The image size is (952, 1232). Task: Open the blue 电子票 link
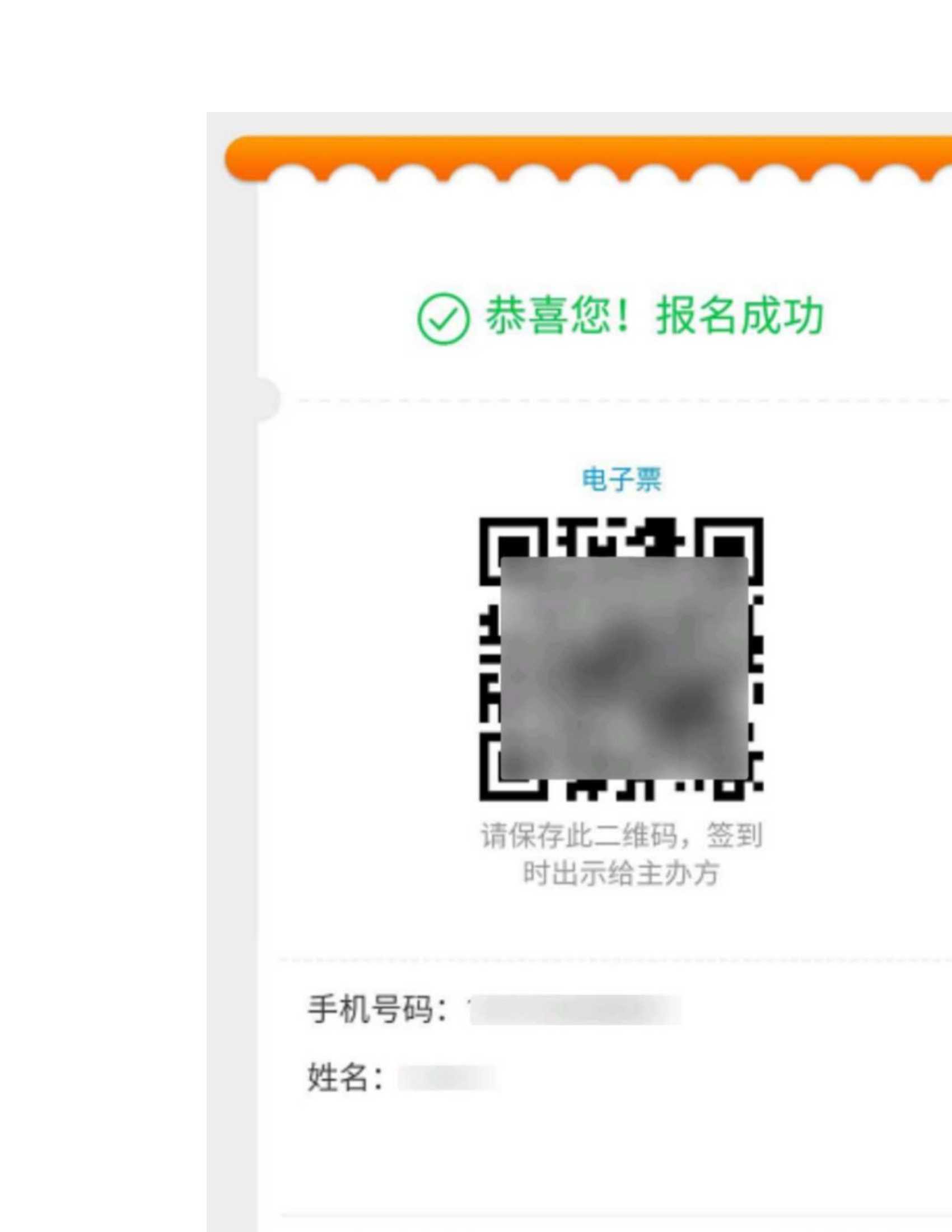[x=622, y=480]
